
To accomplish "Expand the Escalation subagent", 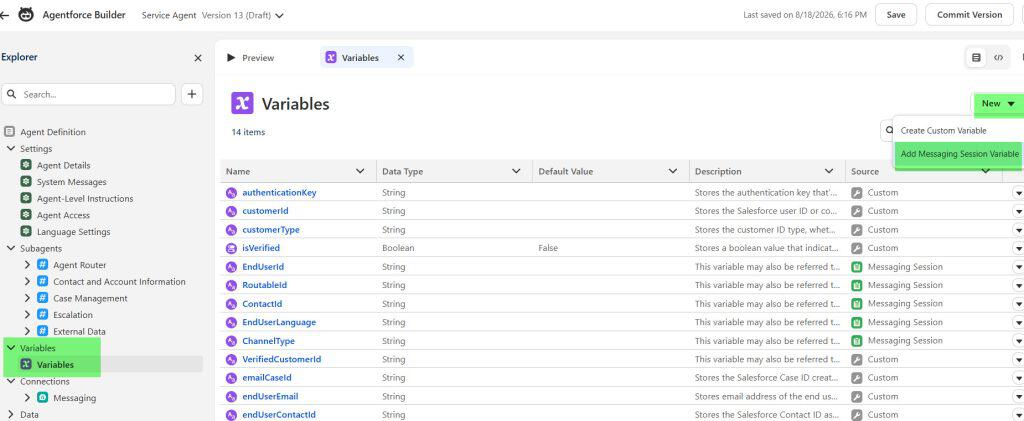I will [x=27, y=315].
